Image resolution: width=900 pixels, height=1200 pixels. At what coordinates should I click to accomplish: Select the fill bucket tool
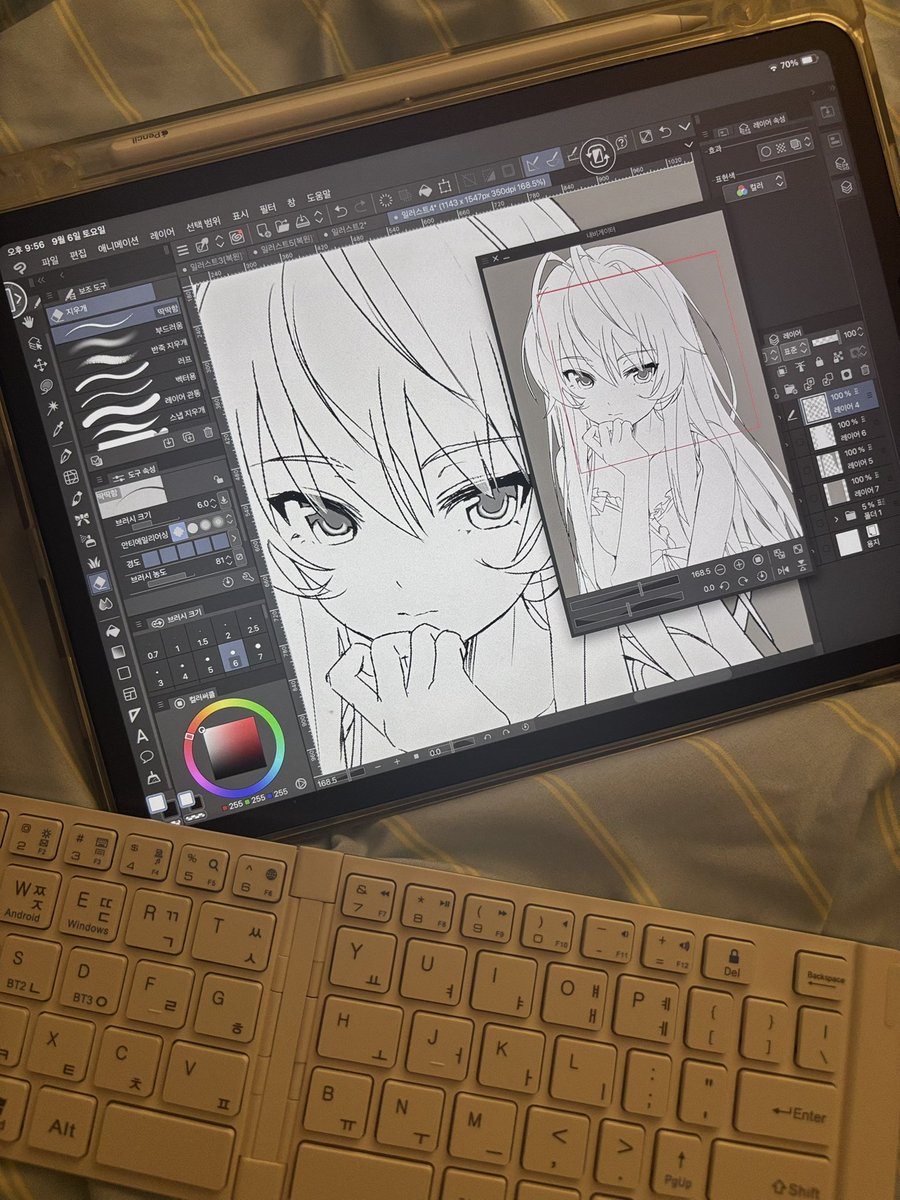[113, 631]
